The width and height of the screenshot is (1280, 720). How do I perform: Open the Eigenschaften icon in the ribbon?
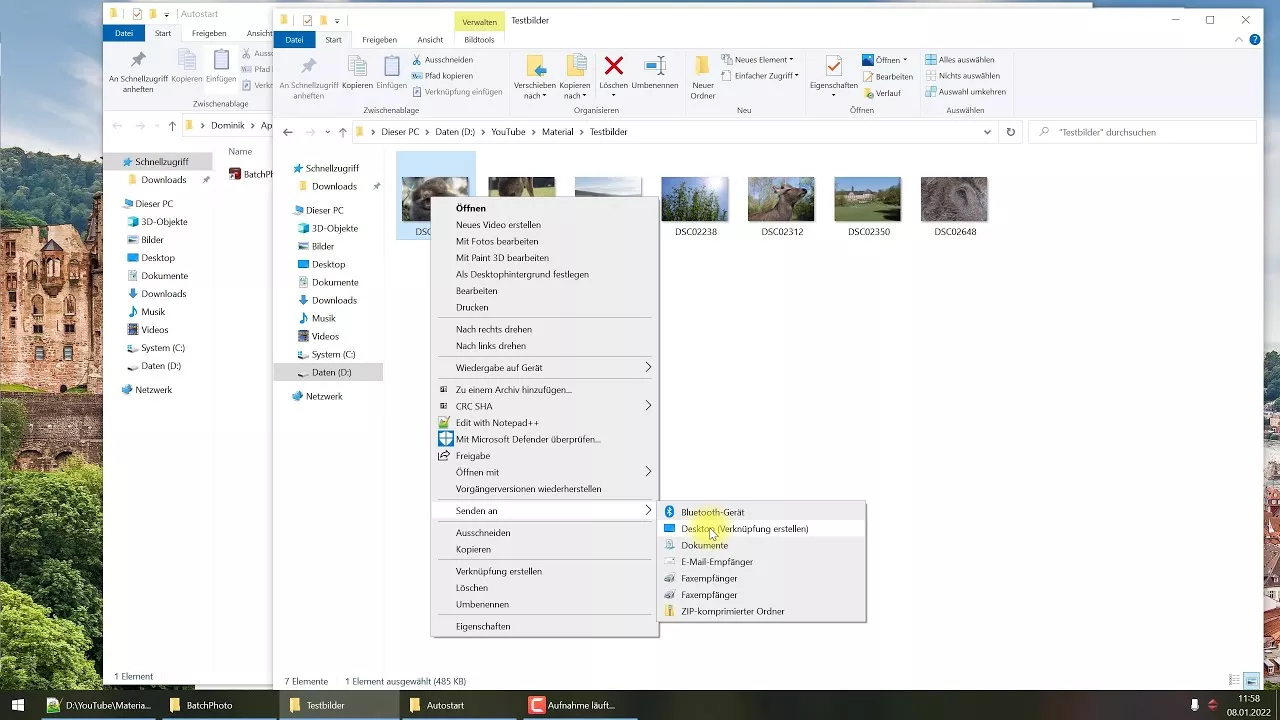[833, 70]
